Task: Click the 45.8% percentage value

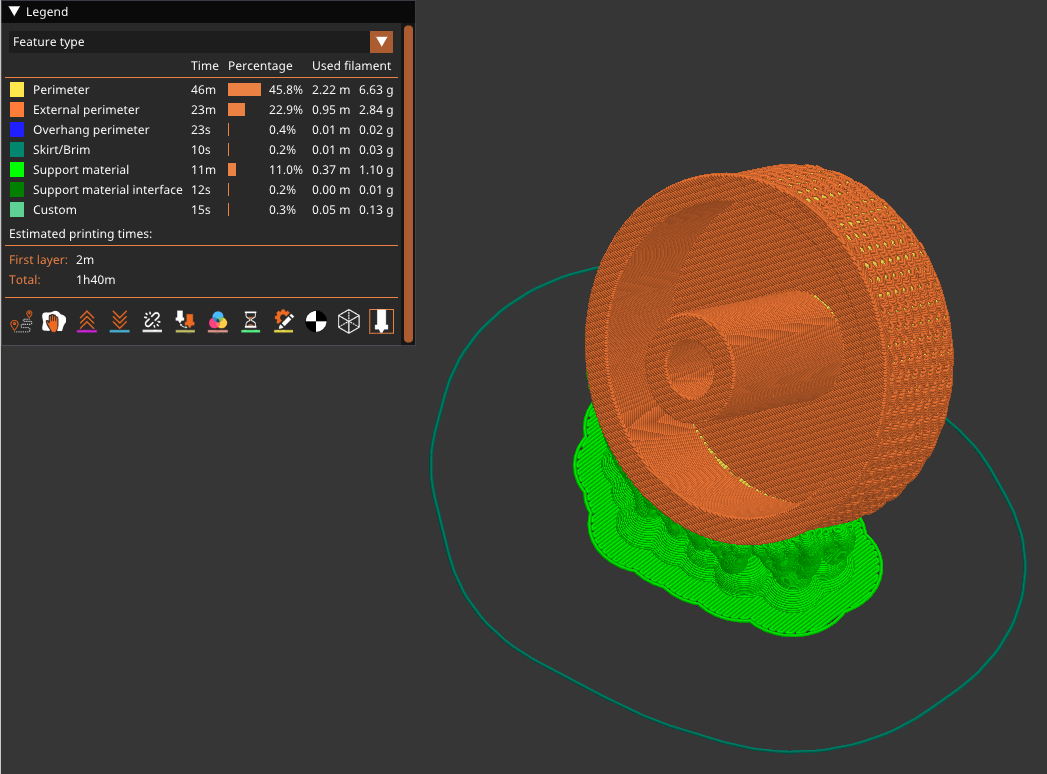Action: [x=286, y=89]
